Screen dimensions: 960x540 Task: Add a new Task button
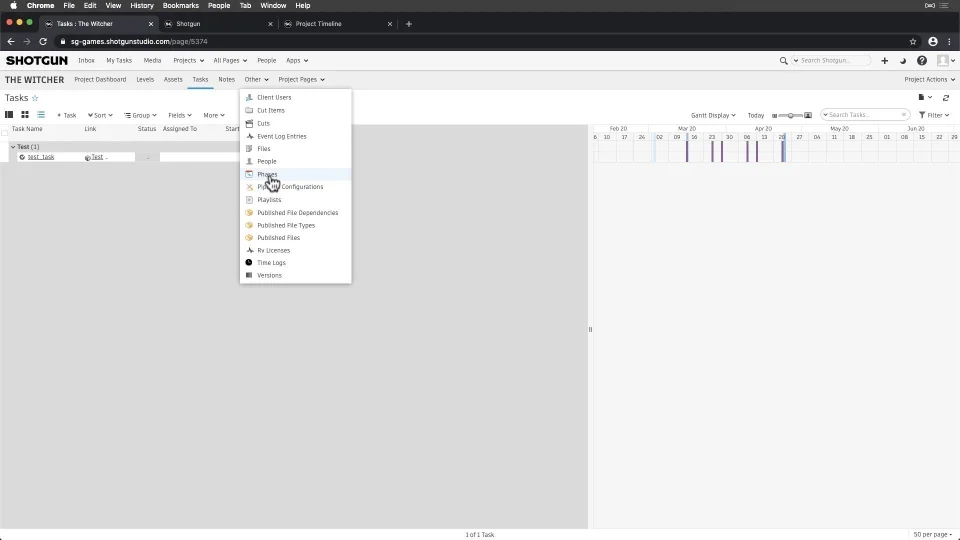(x=67, y=115)
